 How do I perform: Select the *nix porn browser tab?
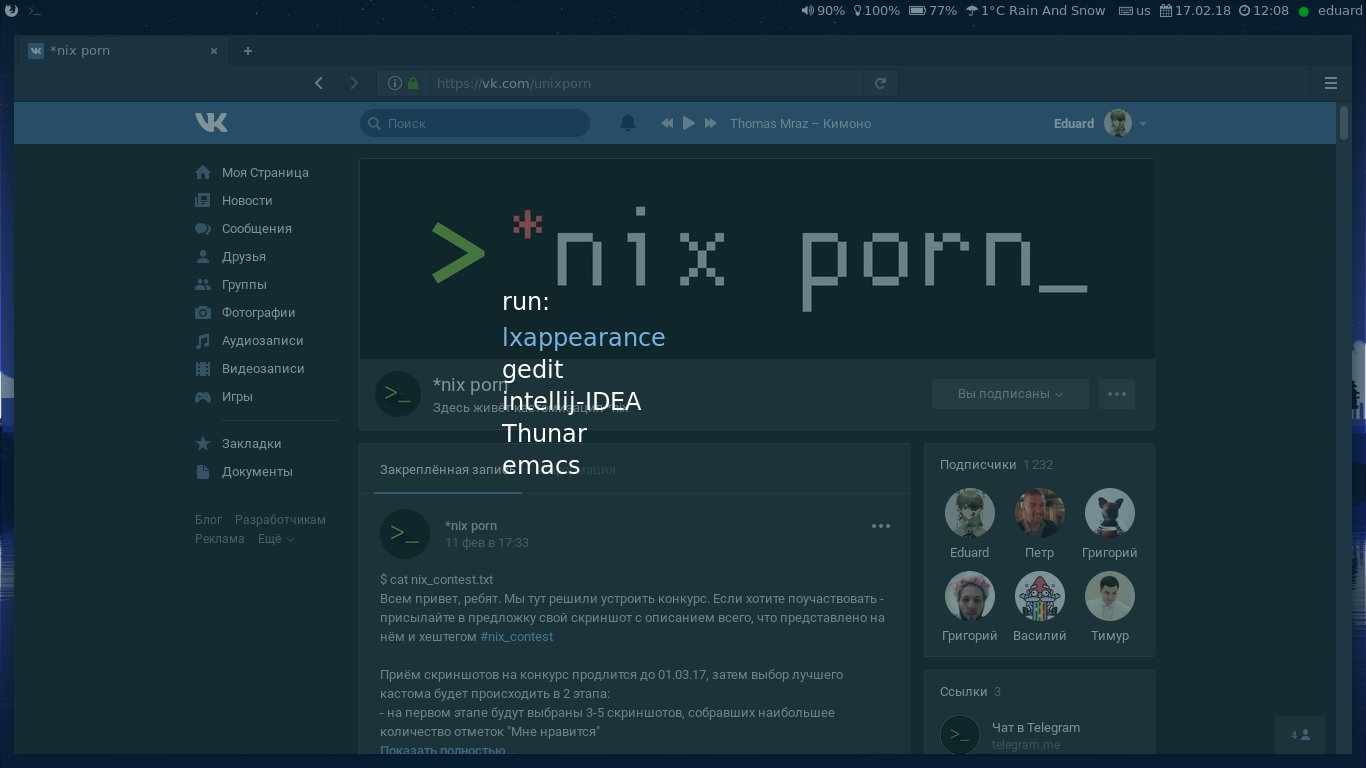point(125,51)
